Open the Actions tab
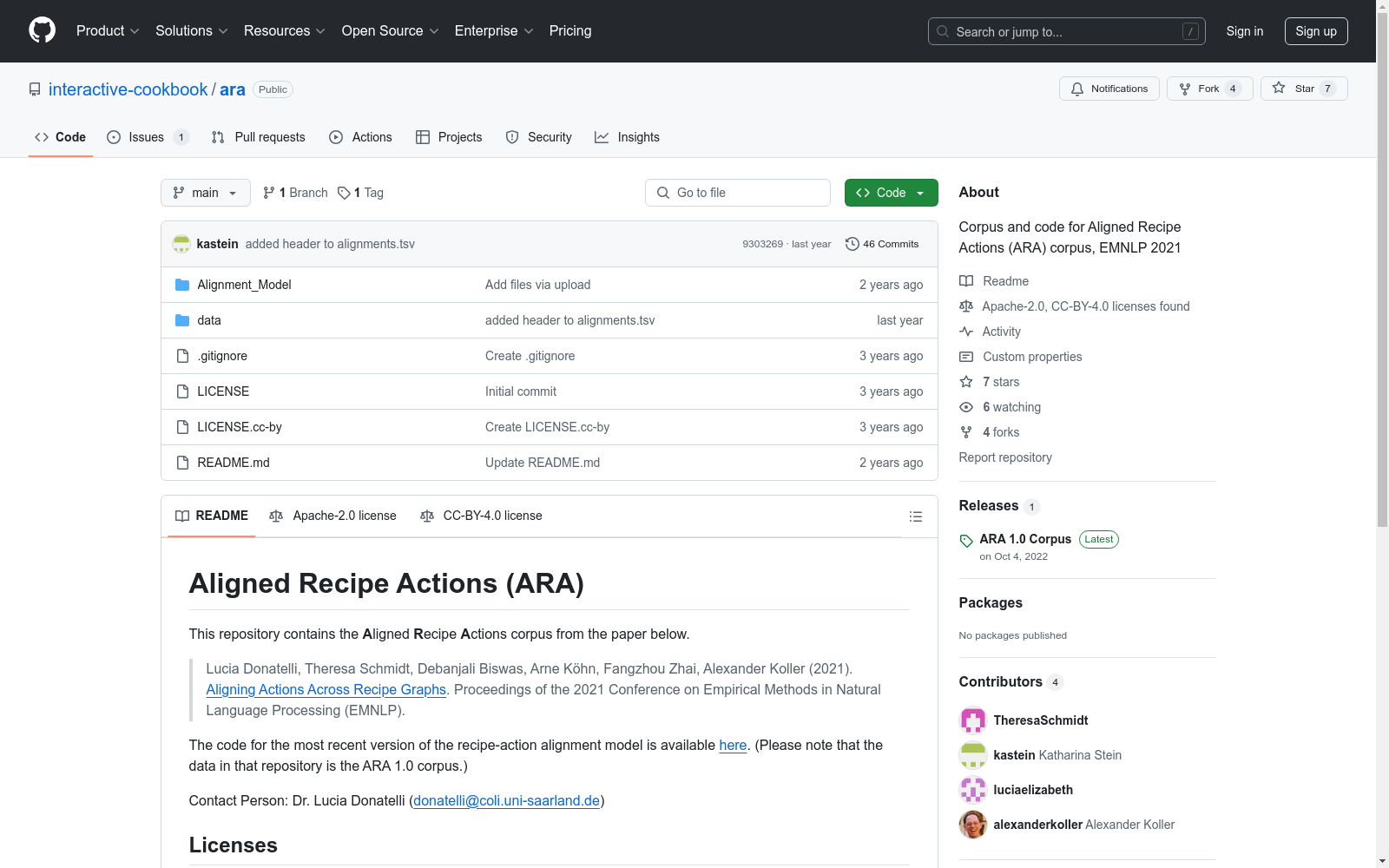The height and width of the screenshot is (868, 1389). point(361,137)
